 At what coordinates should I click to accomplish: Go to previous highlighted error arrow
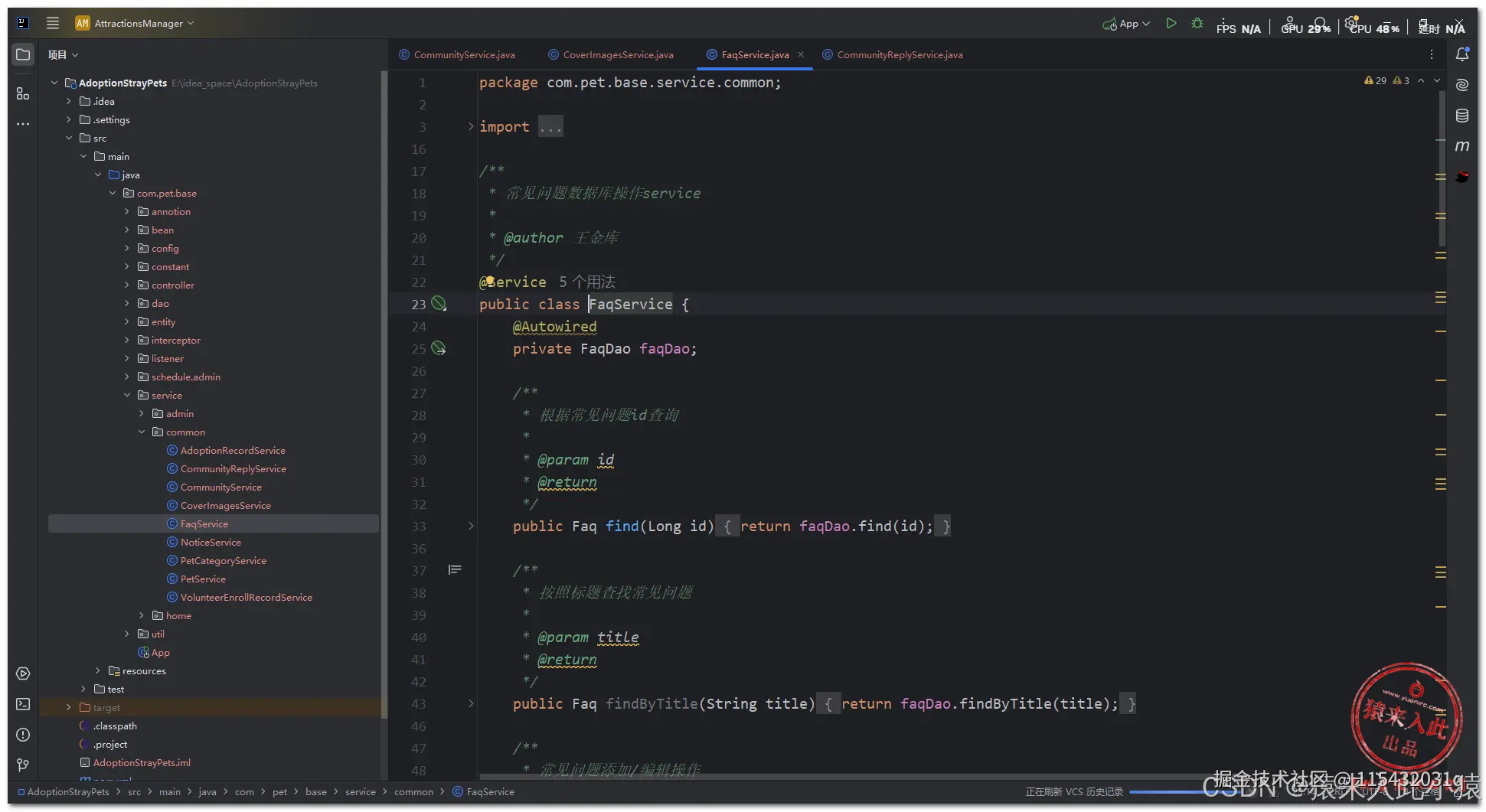(1421, 80)
